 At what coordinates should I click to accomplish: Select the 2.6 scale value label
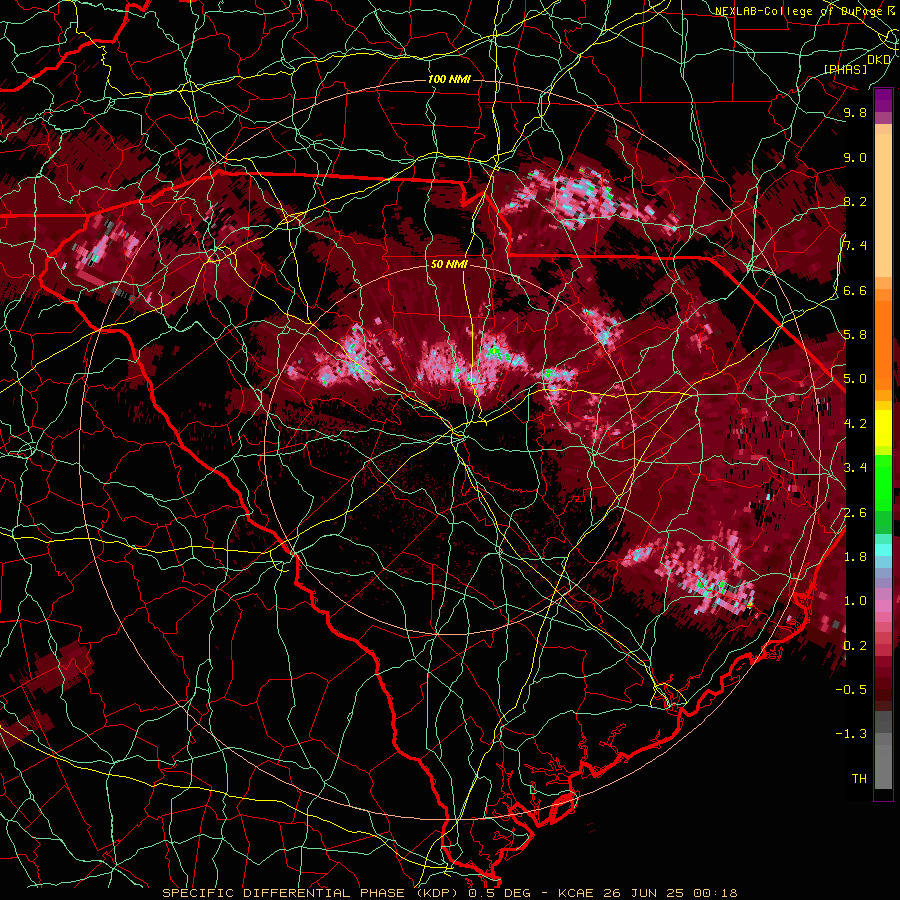[x=855, y=513]
